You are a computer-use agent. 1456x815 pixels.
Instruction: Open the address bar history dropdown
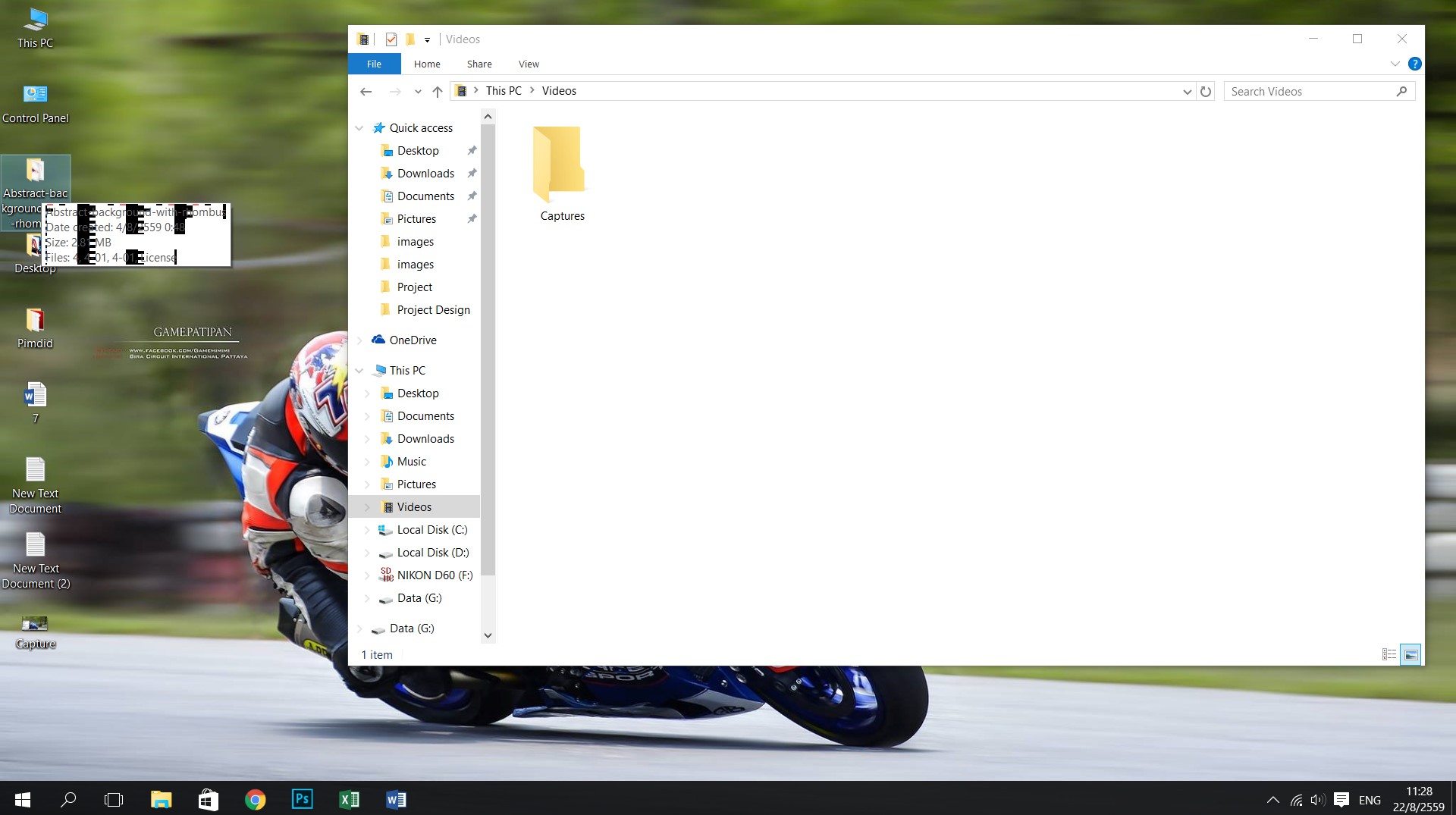coord(1187,92)
